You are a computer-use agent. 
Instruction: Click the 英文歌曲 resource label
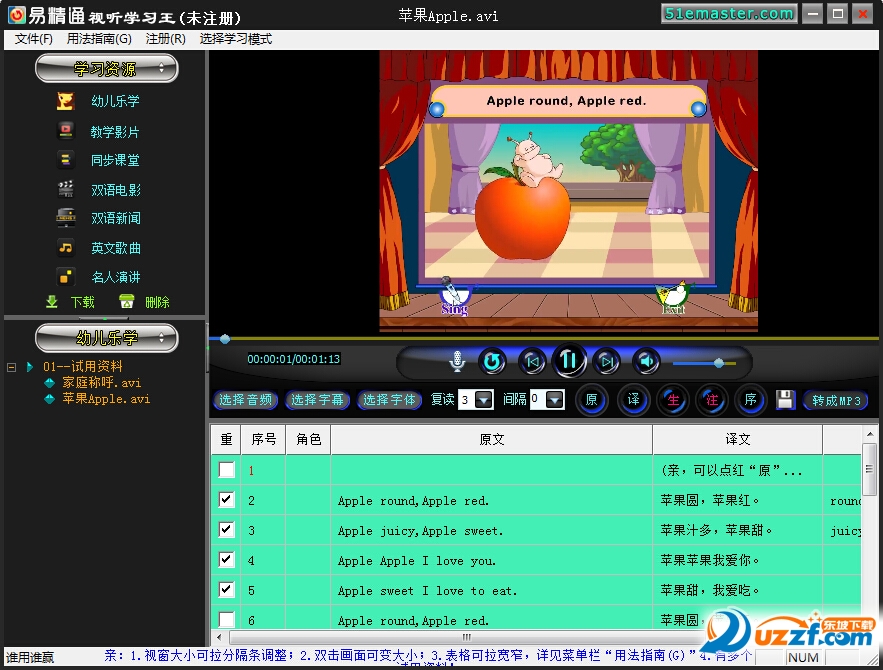(x=116, y=248)
